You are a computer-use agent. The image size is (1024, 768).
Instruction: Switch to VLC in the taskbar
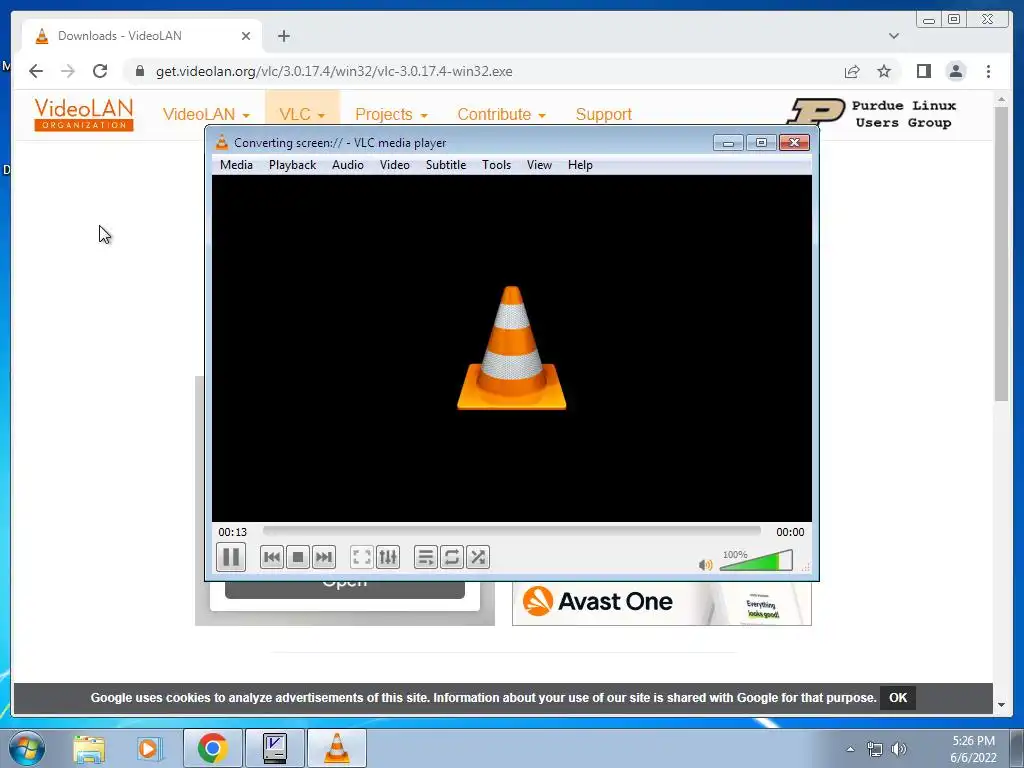point(336,748)
